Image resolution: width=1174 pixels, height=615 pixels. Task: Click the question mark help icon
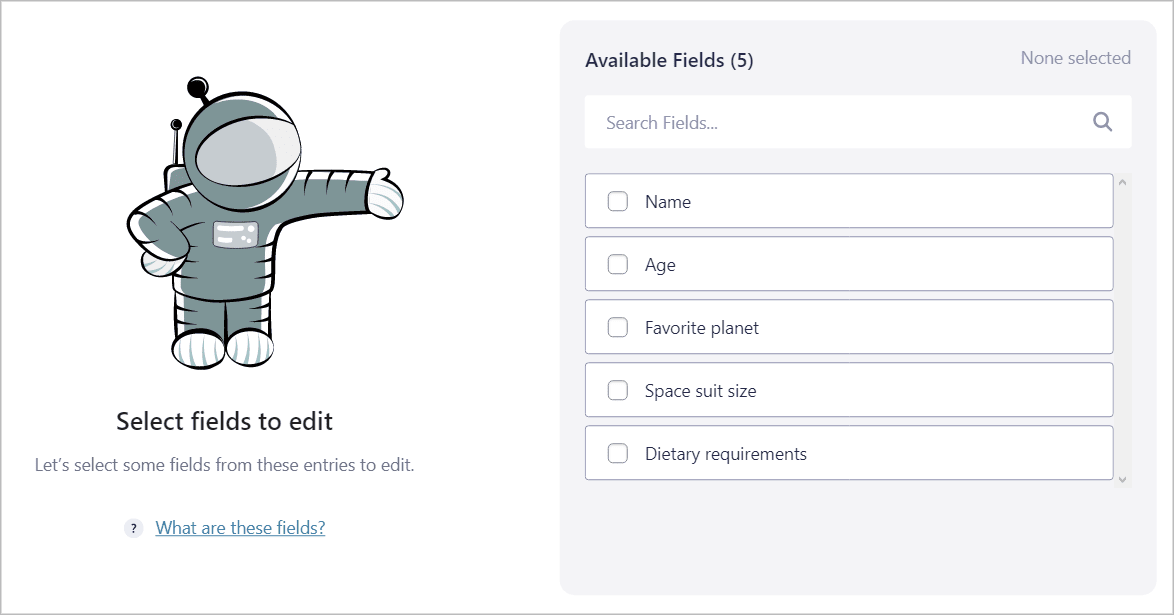[133, 528]
